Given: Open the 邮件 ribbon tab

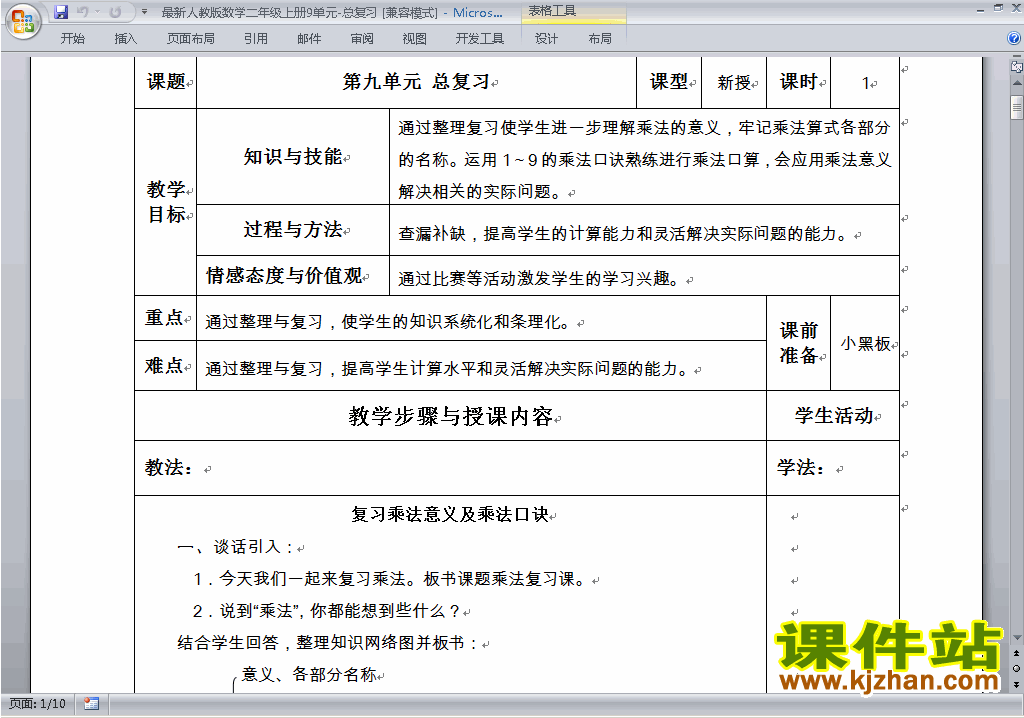Looking at the screenshot, I should click(x=309, y=39).
